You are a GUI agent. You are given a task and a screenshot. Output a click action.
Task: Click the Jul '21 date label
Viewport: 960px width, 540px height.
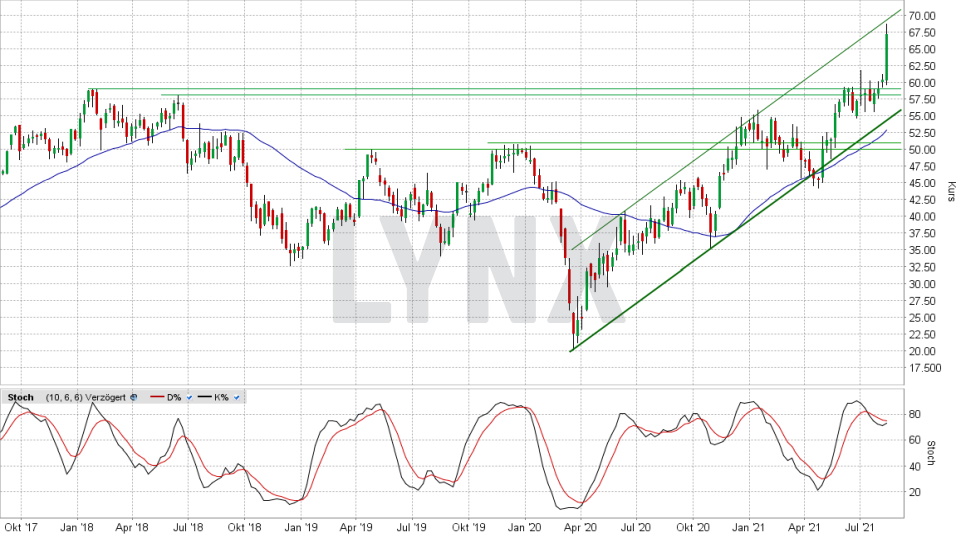tap(860, 527)
